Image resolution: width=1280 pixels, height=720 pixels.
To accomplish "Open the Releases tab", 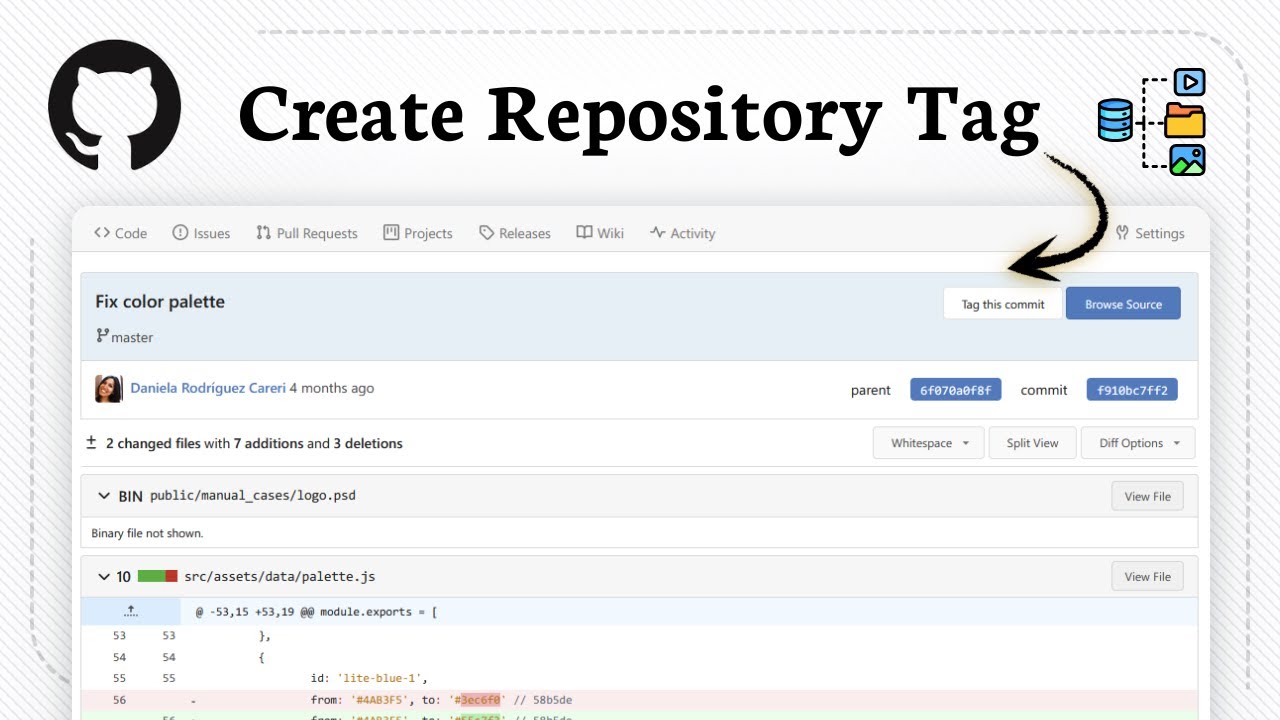I will coord(515,233).
